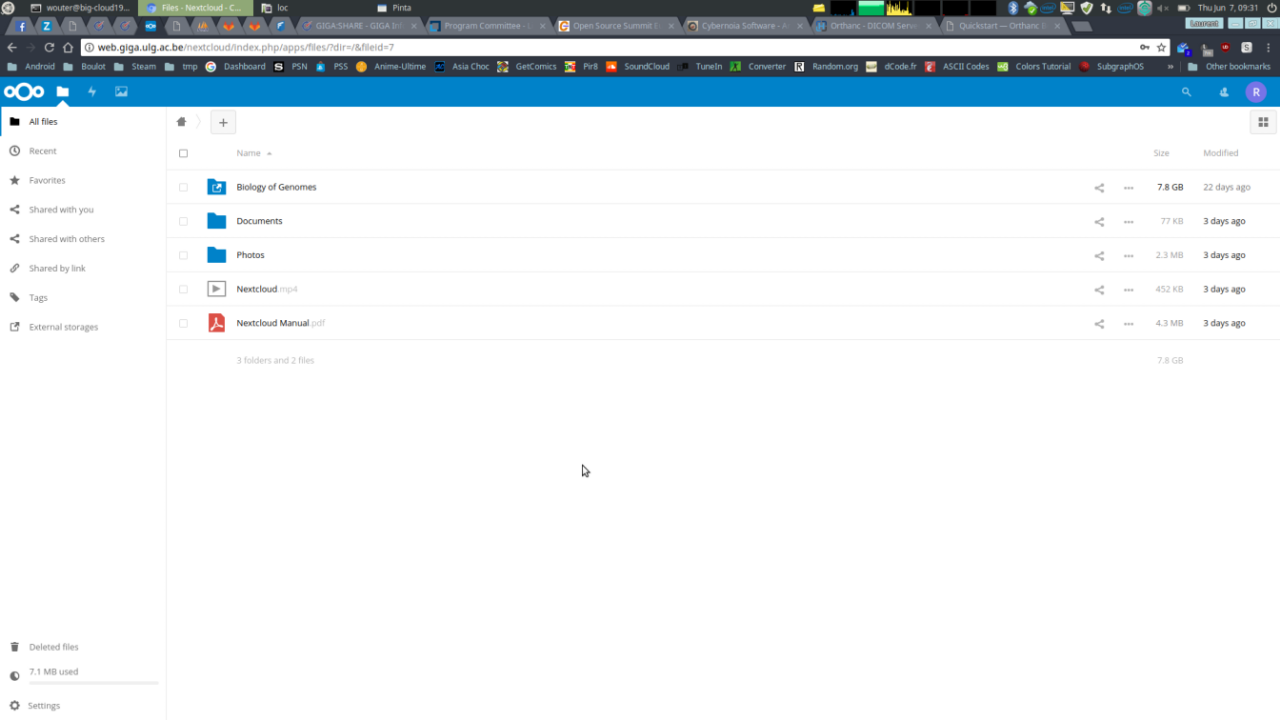Image resolution: width=1280 pixels, height=720 pixels.
Task: Click the search magnifier icon in the header
Action: click(1187, 92)
